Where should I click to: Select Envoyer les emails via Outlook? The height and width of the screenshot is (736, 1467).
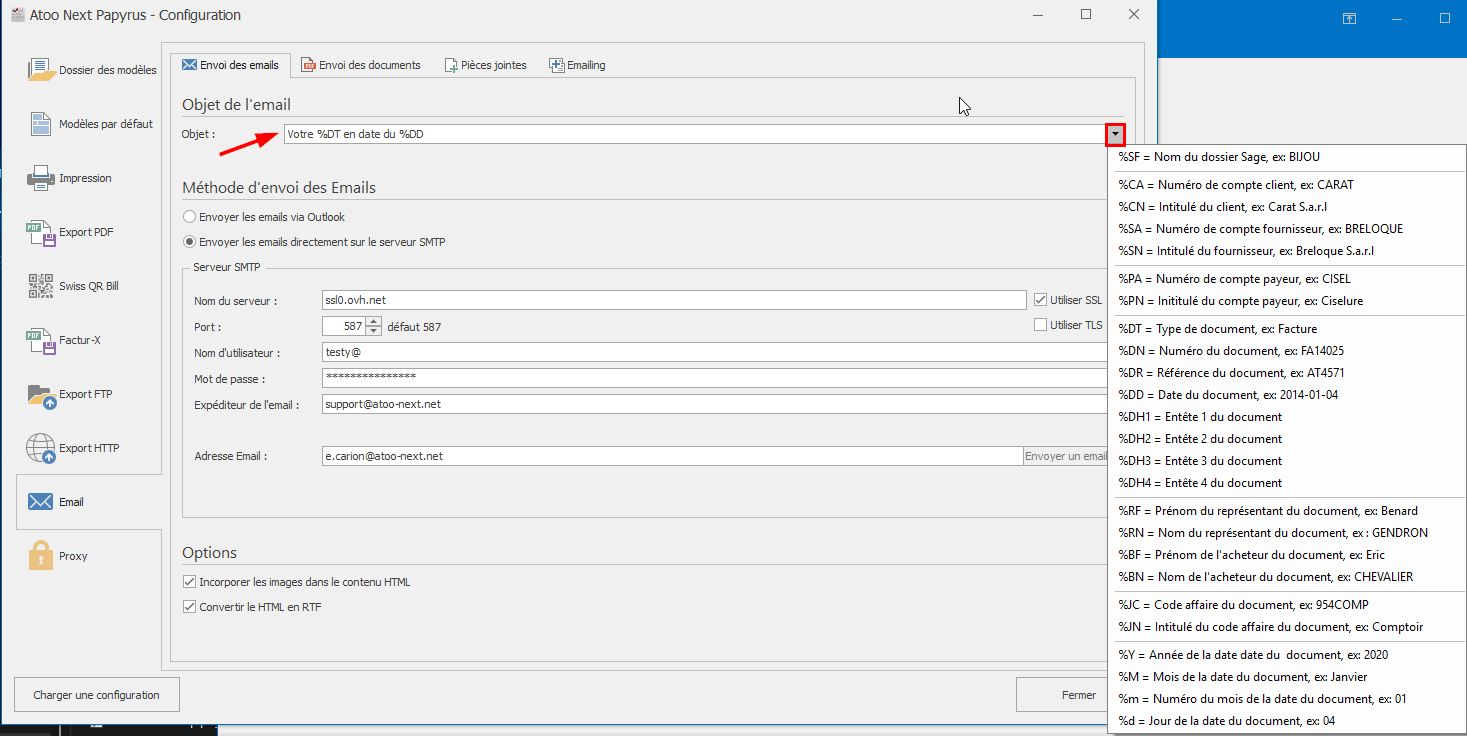pos(190,217)
